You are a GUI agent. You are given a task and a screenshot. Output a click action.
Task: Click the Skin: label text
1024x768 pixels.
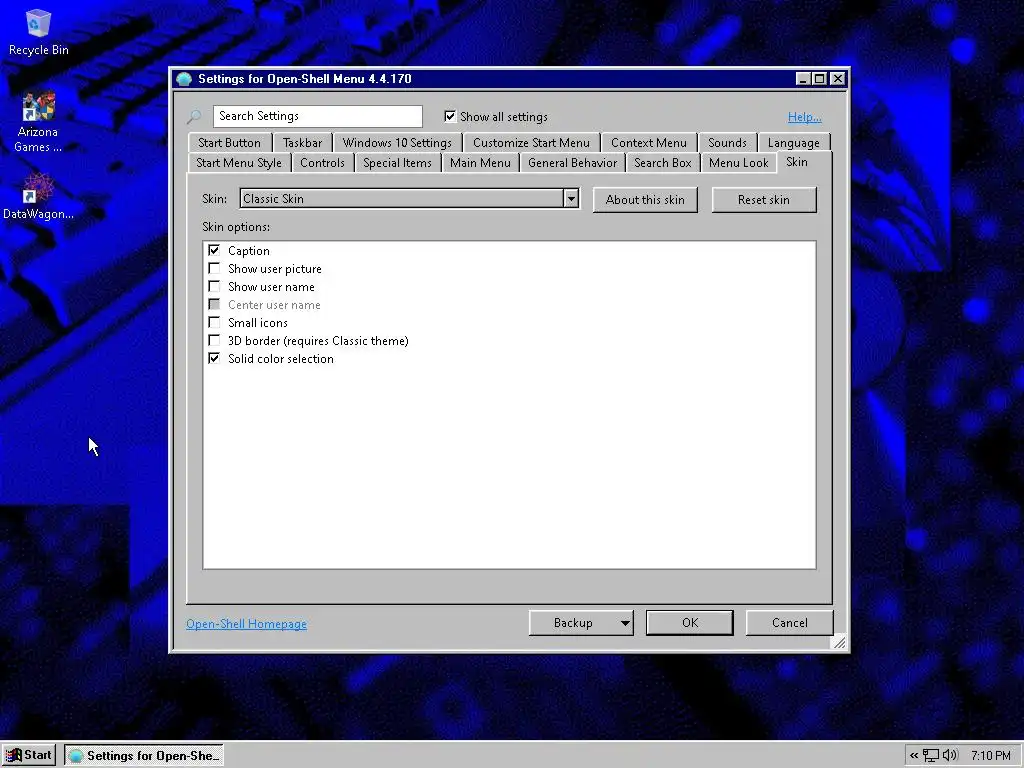click(x=214, y=199)
